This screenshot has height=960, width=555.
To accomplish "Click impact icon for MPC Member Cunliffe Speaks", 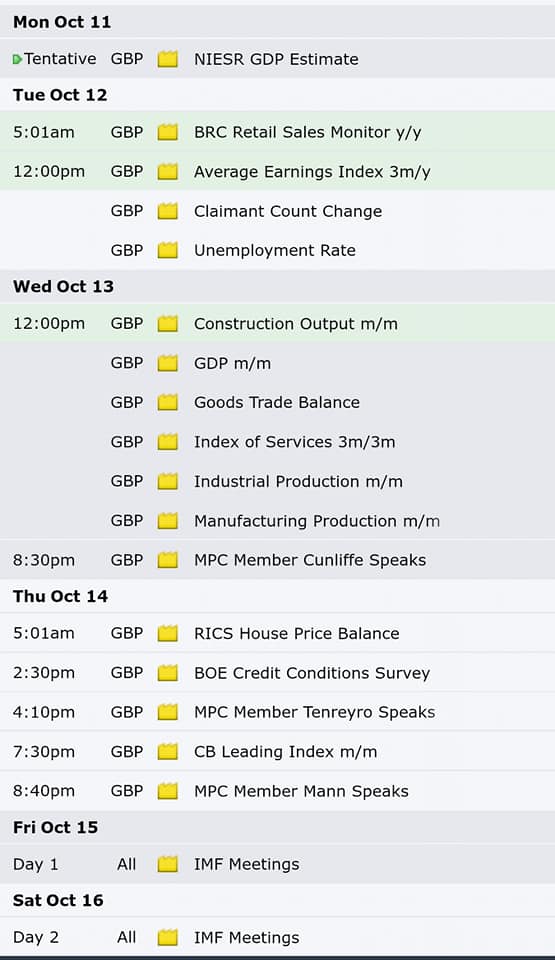I will pos(167,560).
